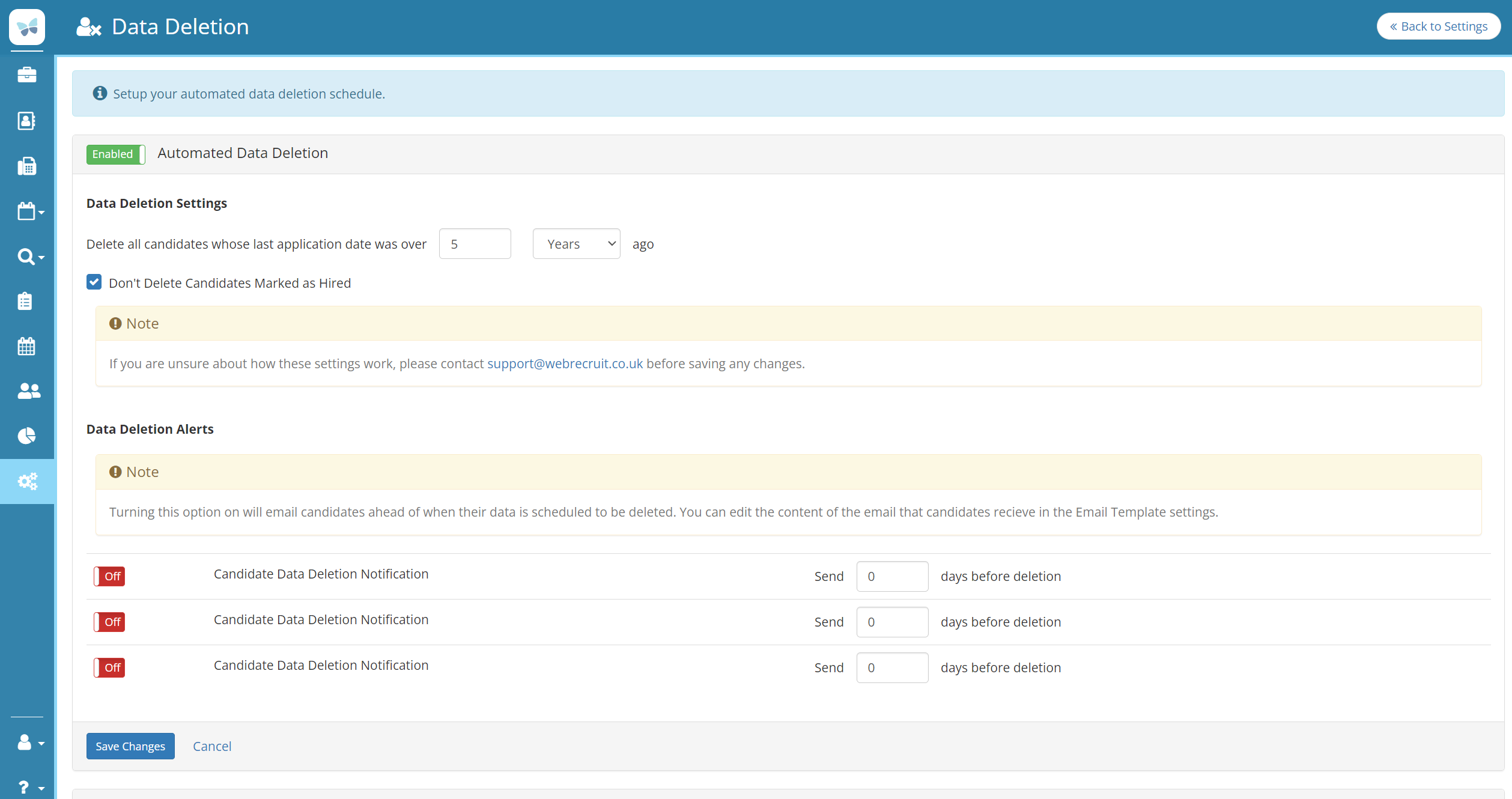Click the support@webrecruit.co.uk email link
The height and width of the screenshot is (799, 1512).
point(565,363)
